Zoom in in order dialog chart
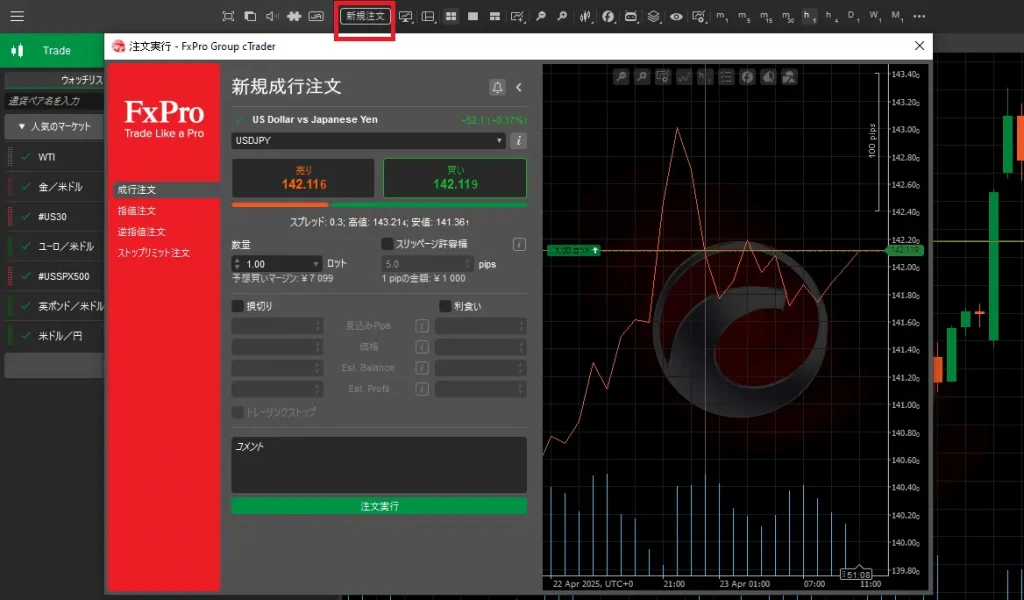1024x600 pixels. pos(642,77)
